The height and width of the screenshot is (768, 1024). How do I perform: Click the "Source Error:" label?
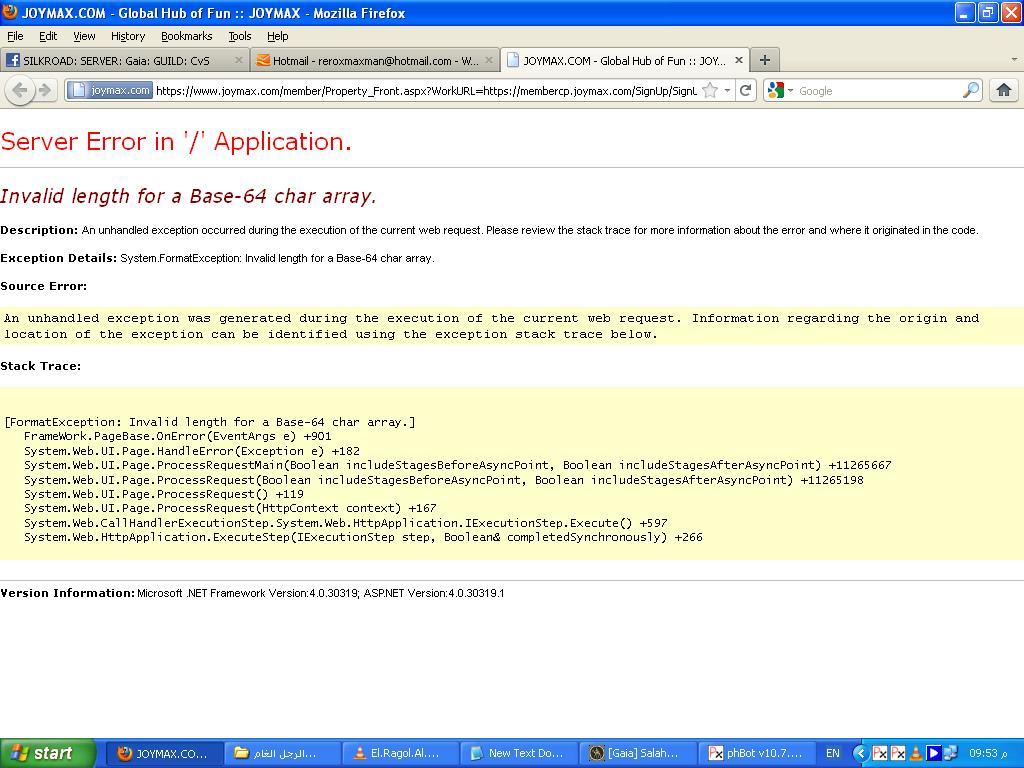(43, 286)
